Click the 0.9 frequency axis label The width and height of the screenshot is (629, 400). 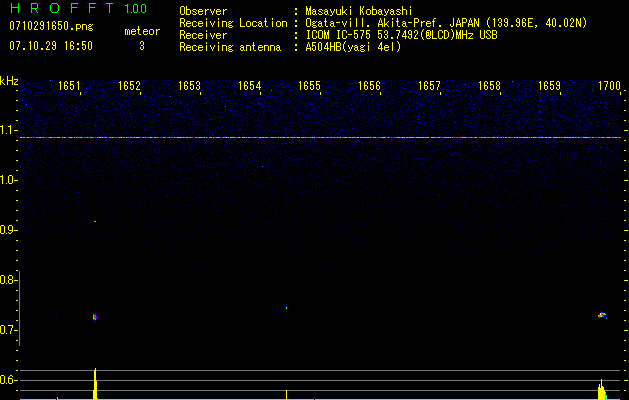click(8, 230)
